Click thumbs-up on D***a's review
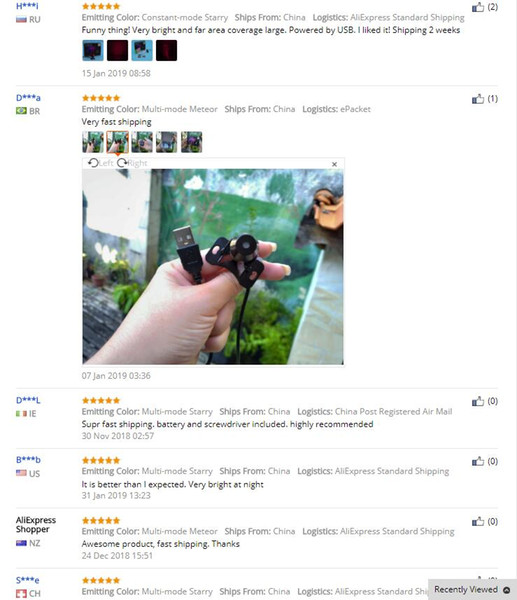The height and width of the screenshot is (600, 517). (x=478, y=99)
